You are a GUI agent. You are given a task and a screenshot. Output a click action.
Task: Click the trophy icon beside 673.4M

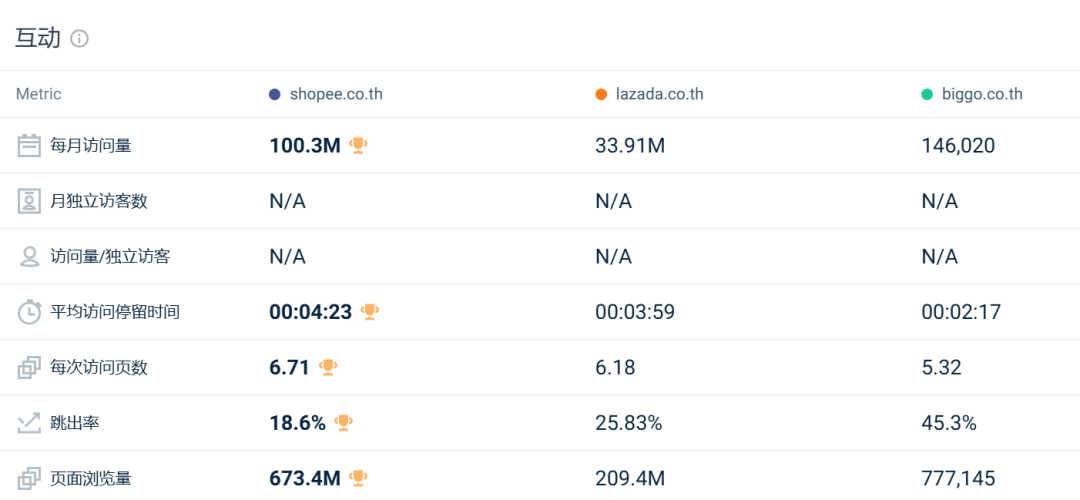tap(358, 477)
